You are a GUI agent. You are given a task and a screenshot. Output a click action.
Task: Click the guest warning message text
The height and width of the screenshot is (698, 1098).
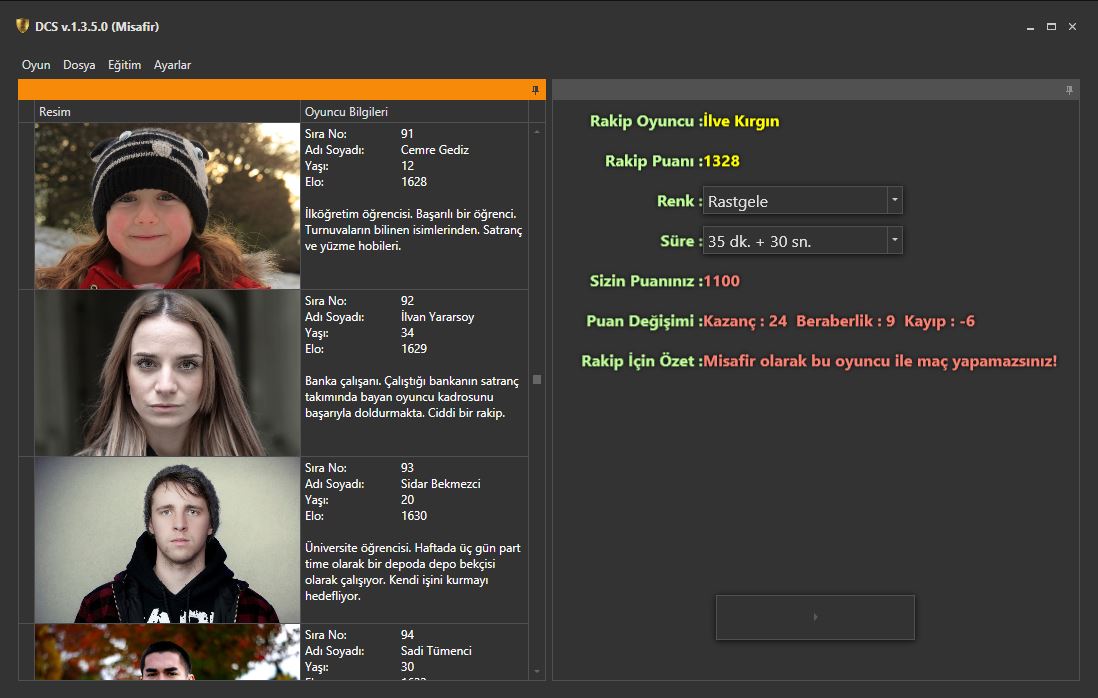coord(880,361)
